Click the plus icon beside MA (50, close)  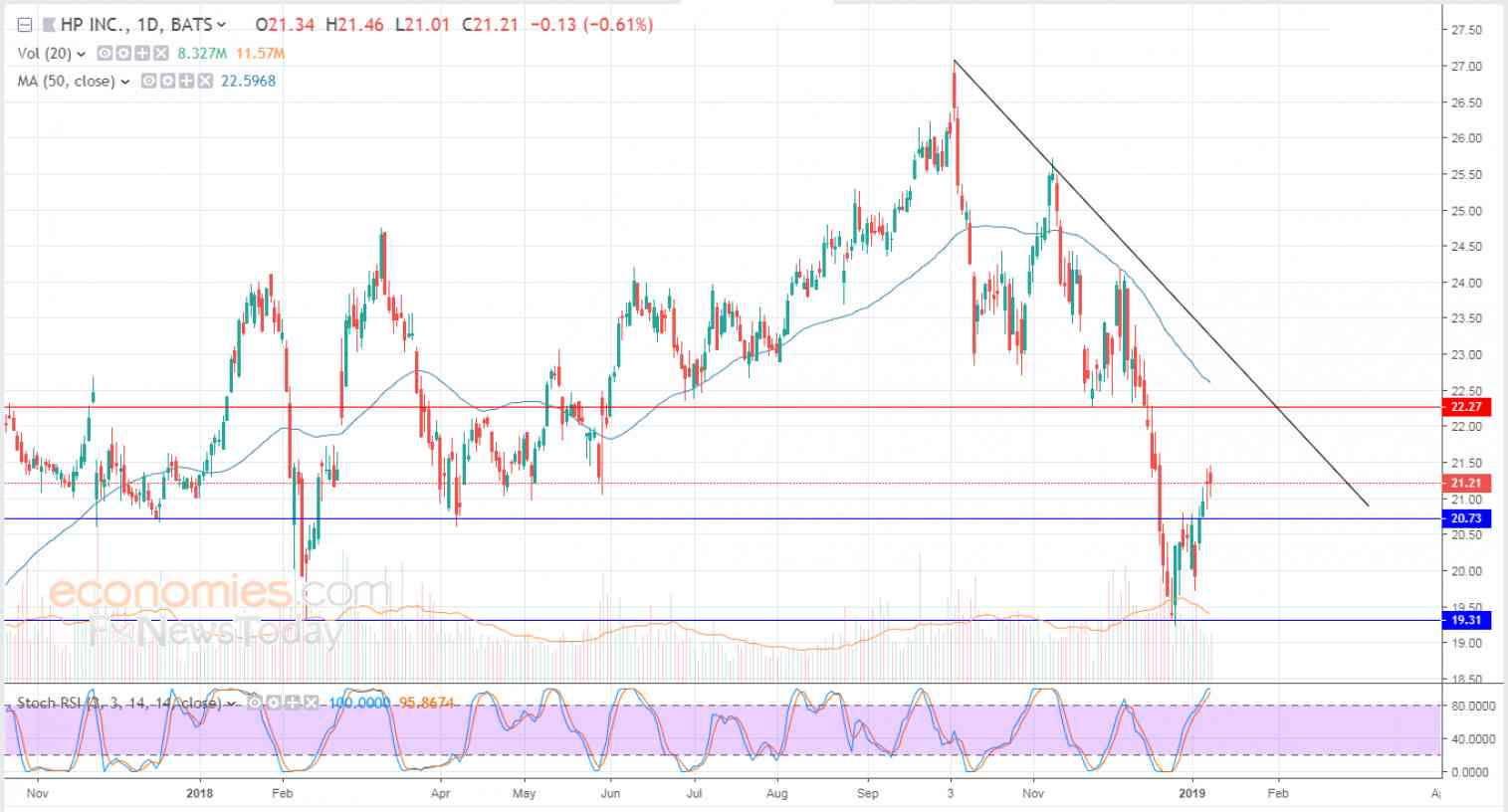click(186, 81)
